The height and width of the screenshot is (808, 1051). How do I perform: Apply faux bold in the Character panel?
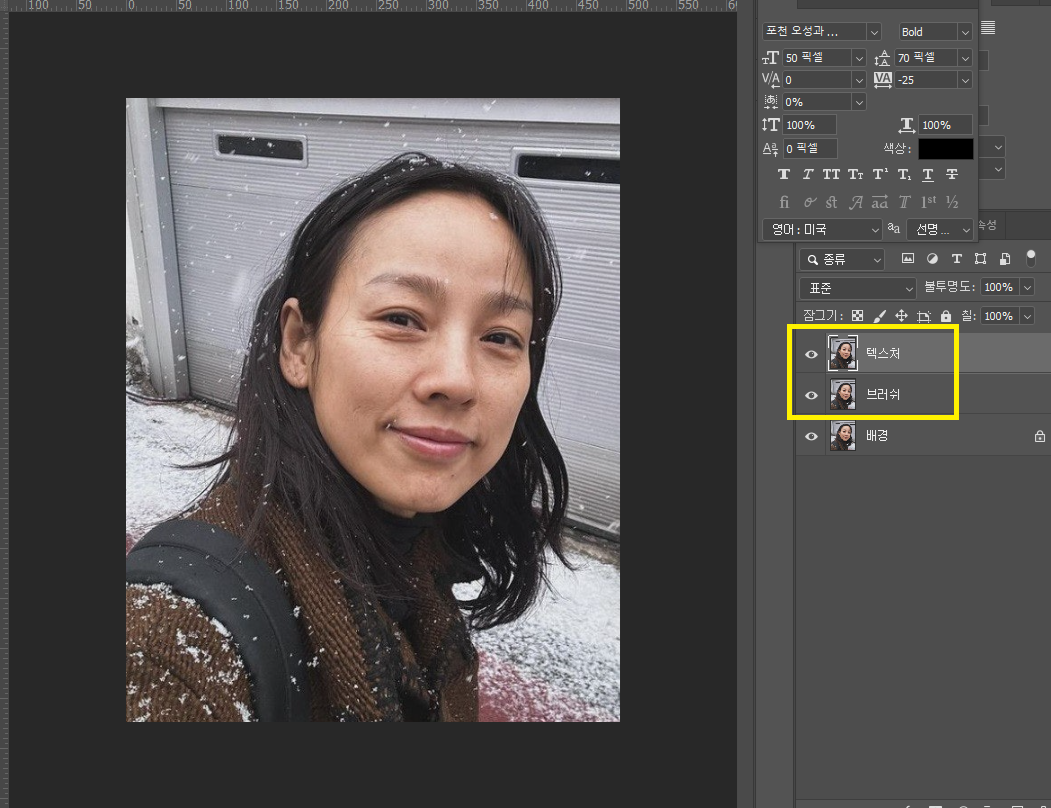tap(784, 174)
